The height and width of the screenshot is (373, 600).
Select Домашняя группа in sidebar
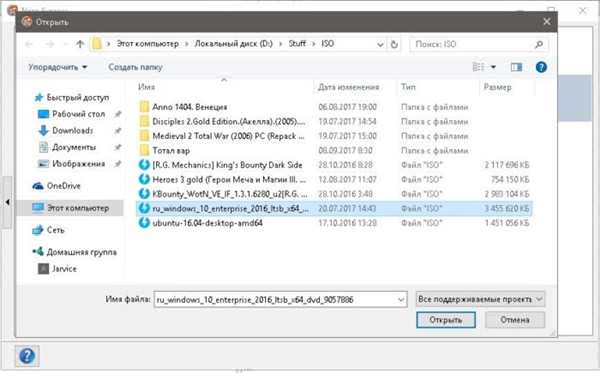coord(82,252)
